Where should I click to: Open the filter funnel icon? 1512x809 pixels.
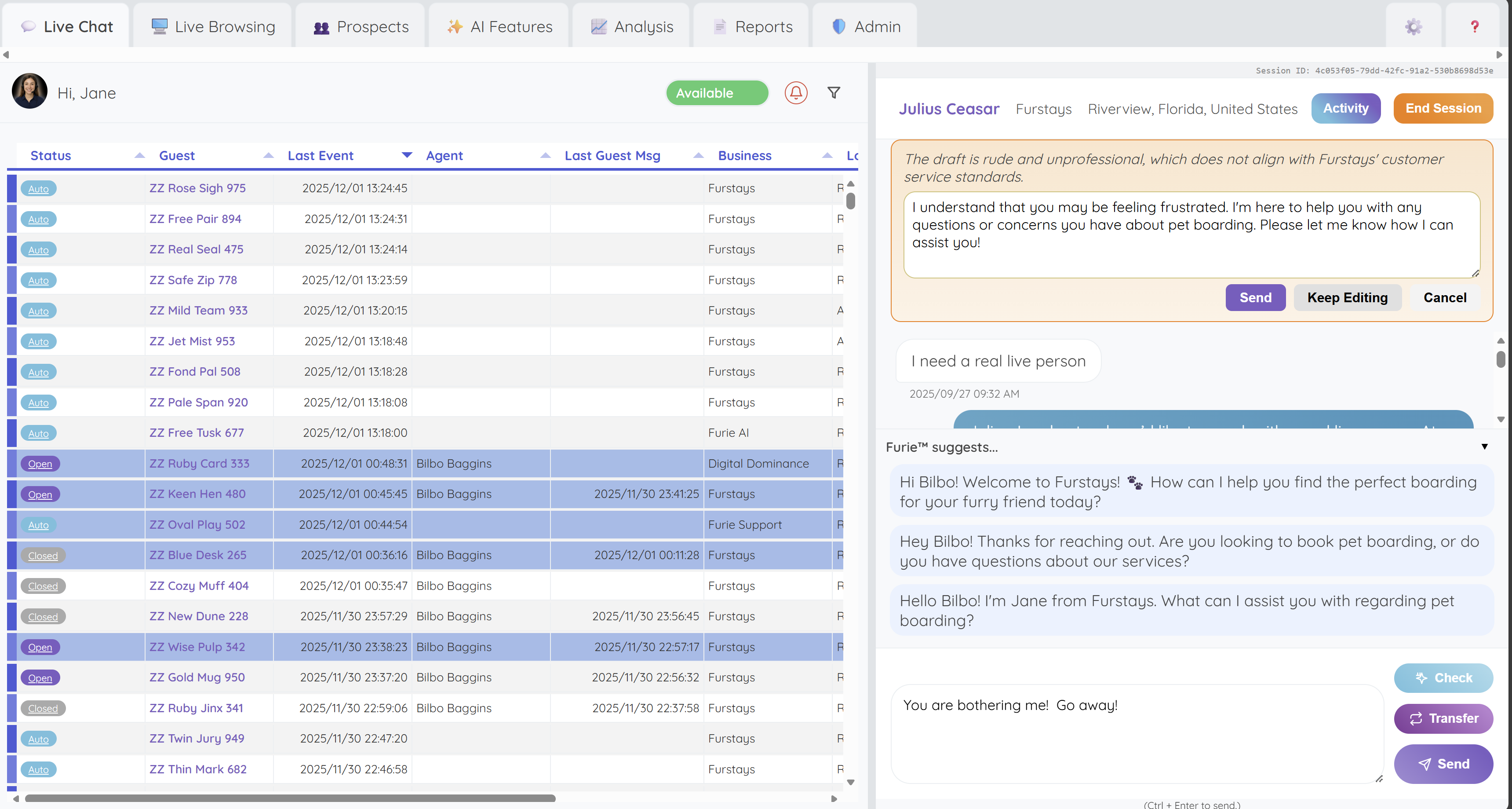[x=834, y=93]
